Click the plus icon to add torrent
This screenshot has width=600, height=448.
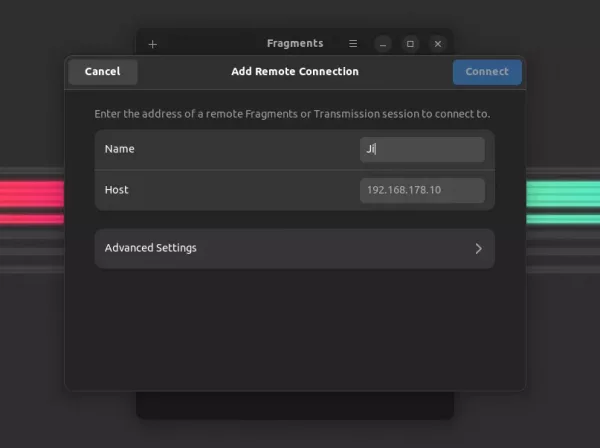coord(153,44)
